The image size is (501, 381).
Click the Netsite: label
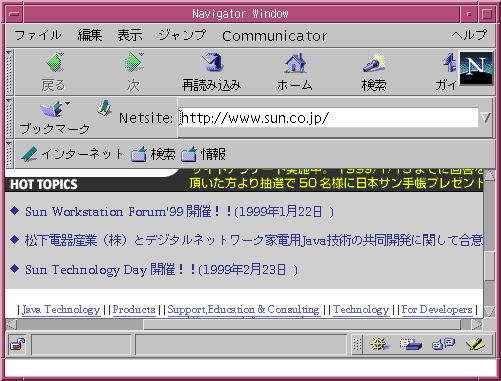[146, 118]
